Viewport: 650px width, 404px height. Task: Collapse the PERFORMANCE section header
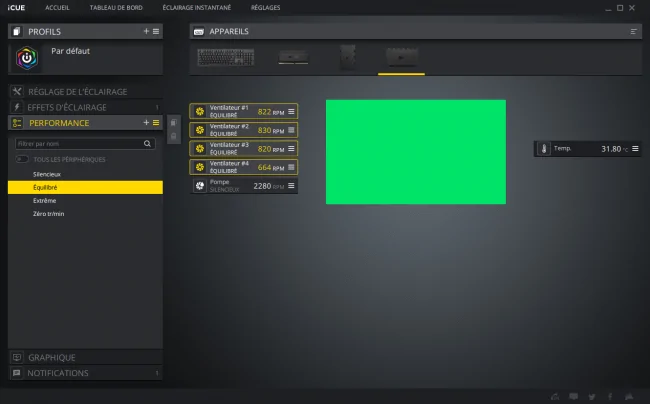[x=85, y=123]
